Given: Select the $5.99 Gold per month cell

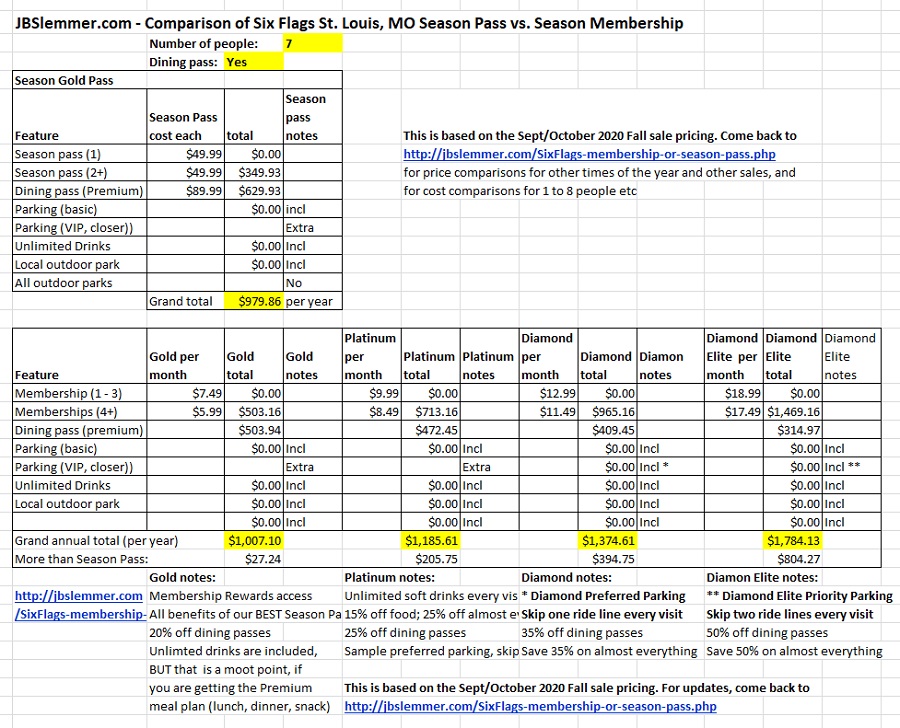Looking at the screenshot, I should pos(185,412).
